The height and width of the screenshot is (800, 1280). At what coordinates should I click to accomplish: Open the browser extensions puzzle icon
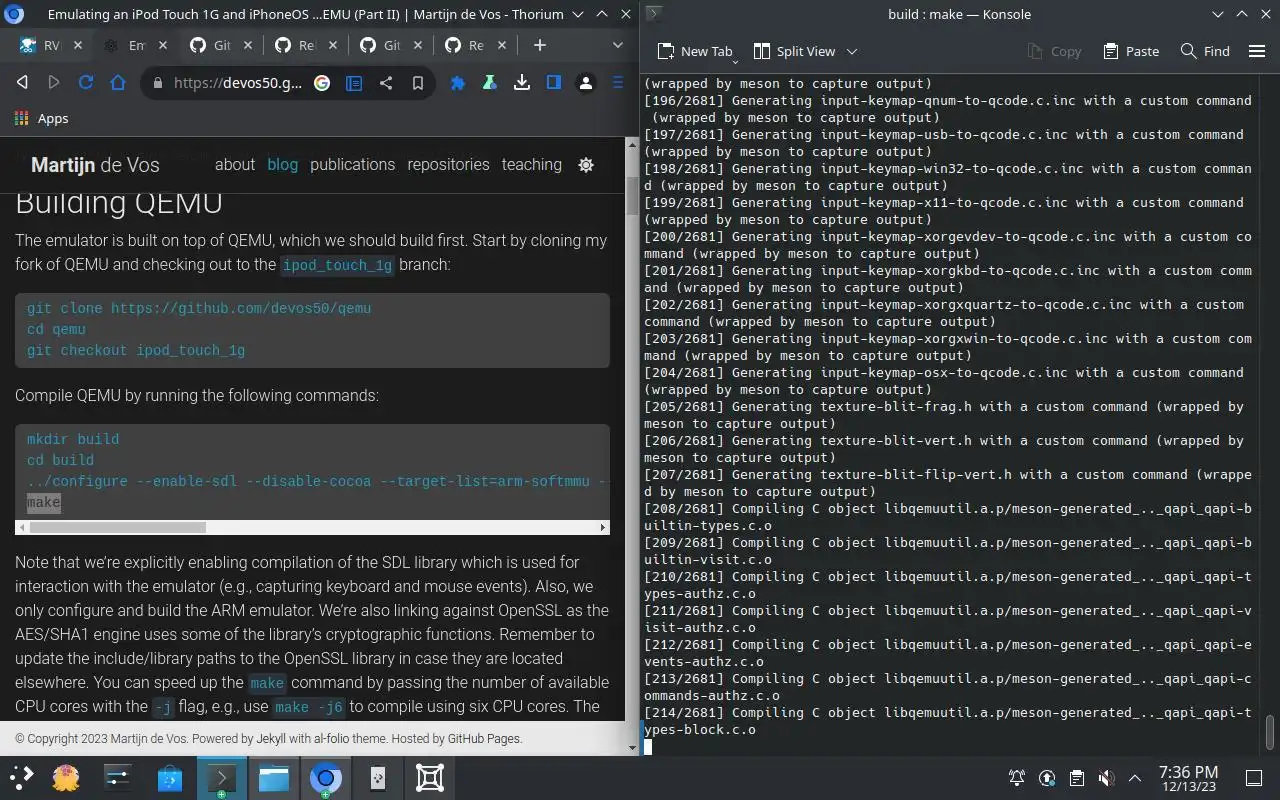pos(458,83)
